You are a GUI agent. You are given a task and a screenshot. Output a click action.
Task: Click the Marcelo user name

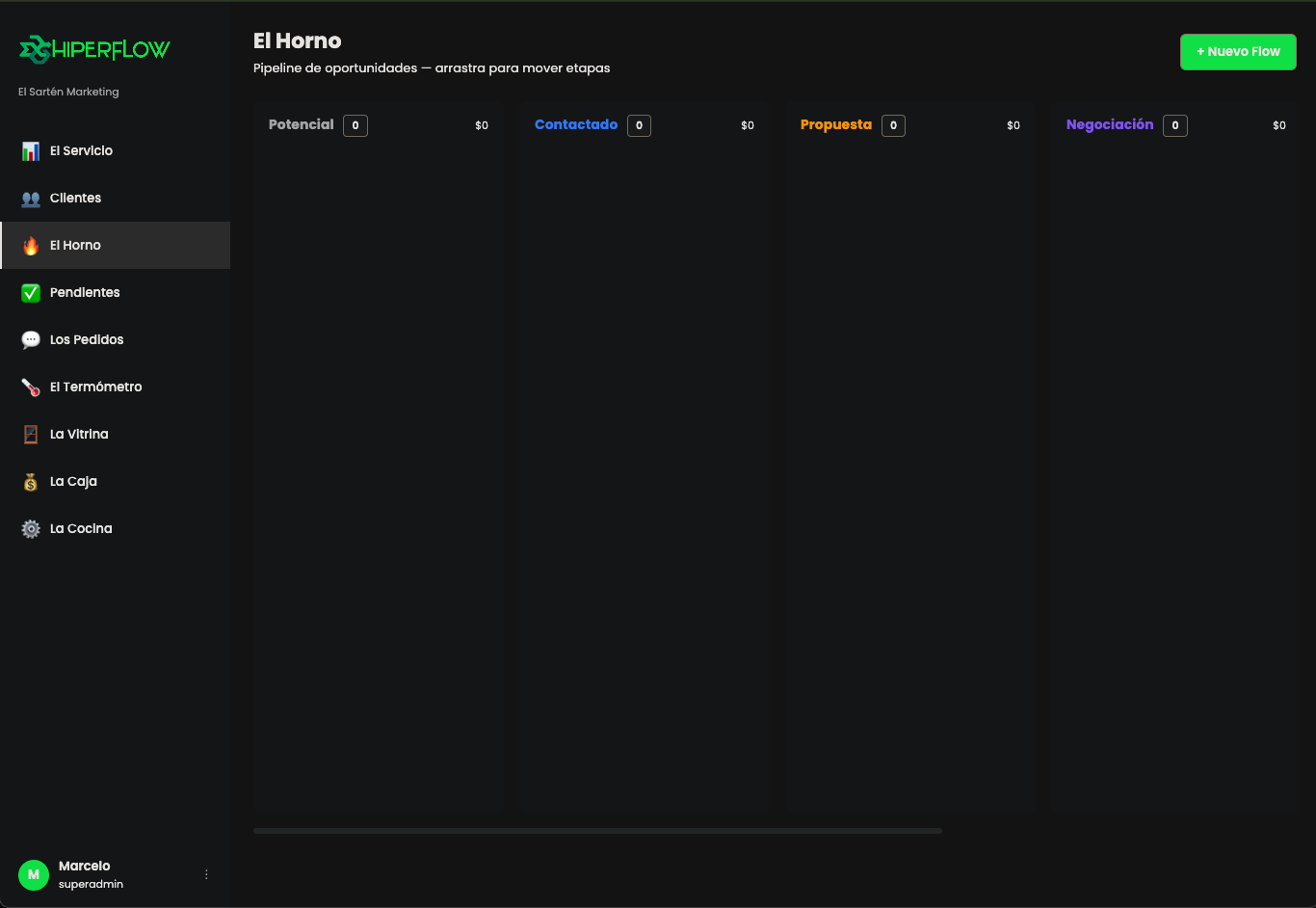[x=85, y=866]
